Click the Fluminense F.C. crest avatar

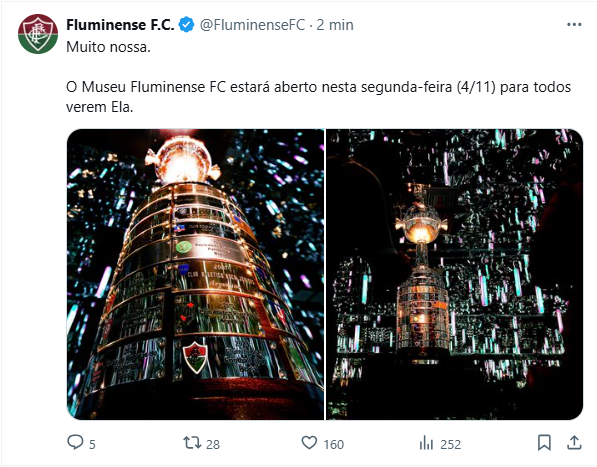pos(38,34)
